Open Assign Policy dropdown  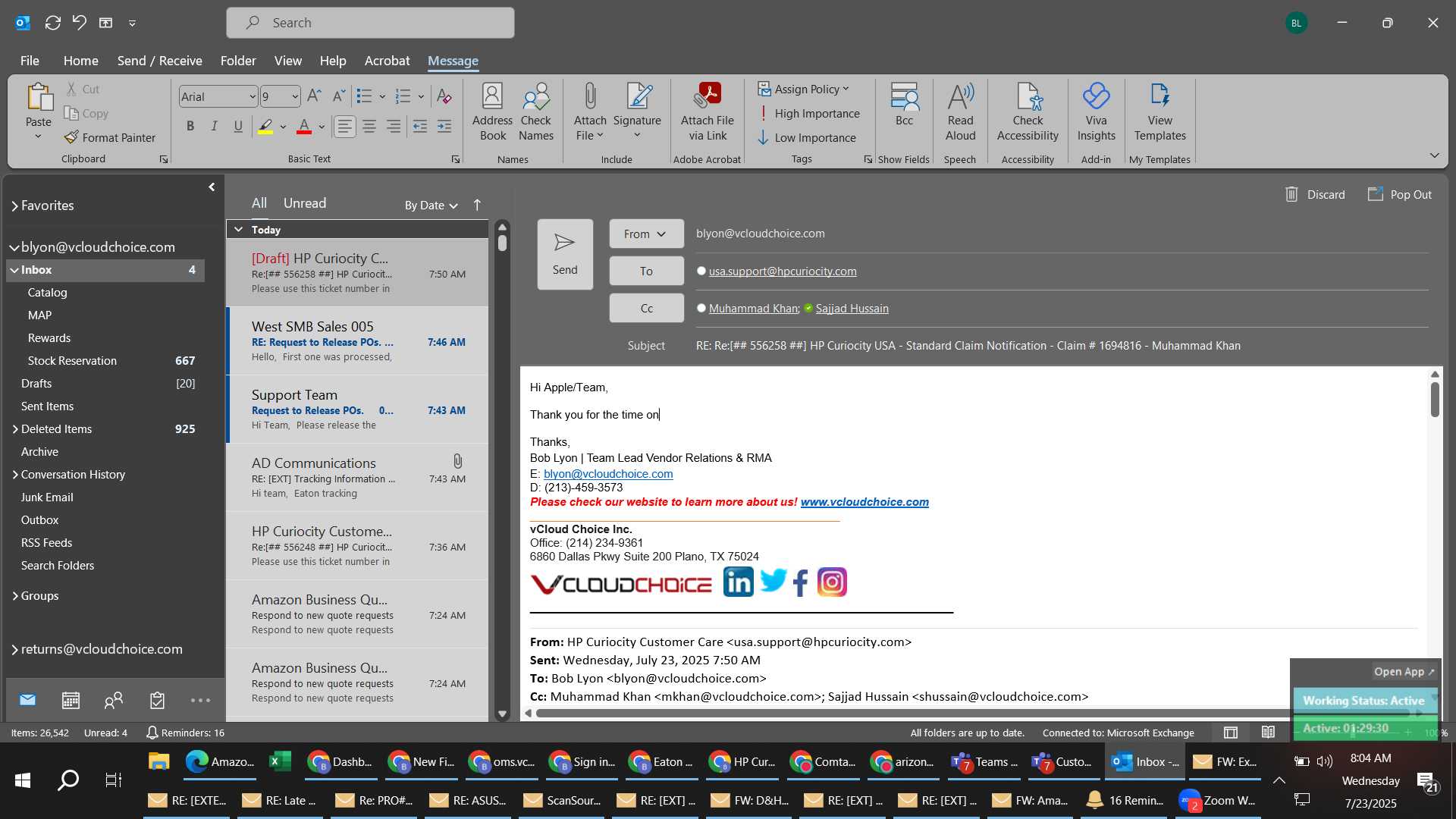pyautogui.click(x=804, y=89)
